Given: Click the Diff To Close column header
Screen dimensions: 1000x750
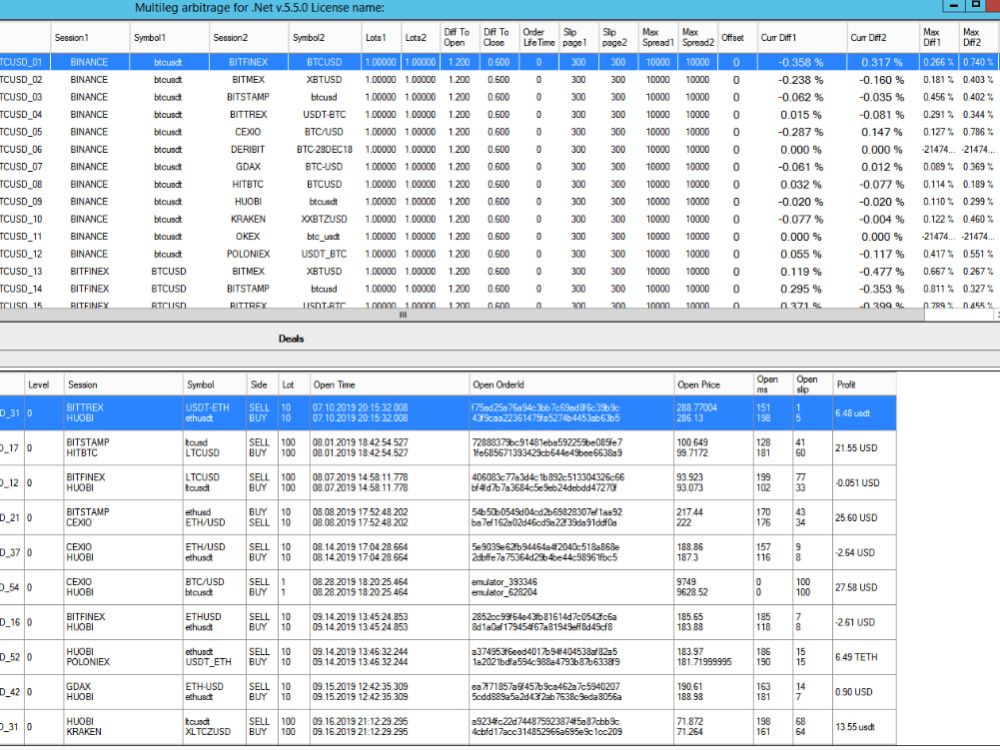Looking at the screenshot, I should (499, 38).
